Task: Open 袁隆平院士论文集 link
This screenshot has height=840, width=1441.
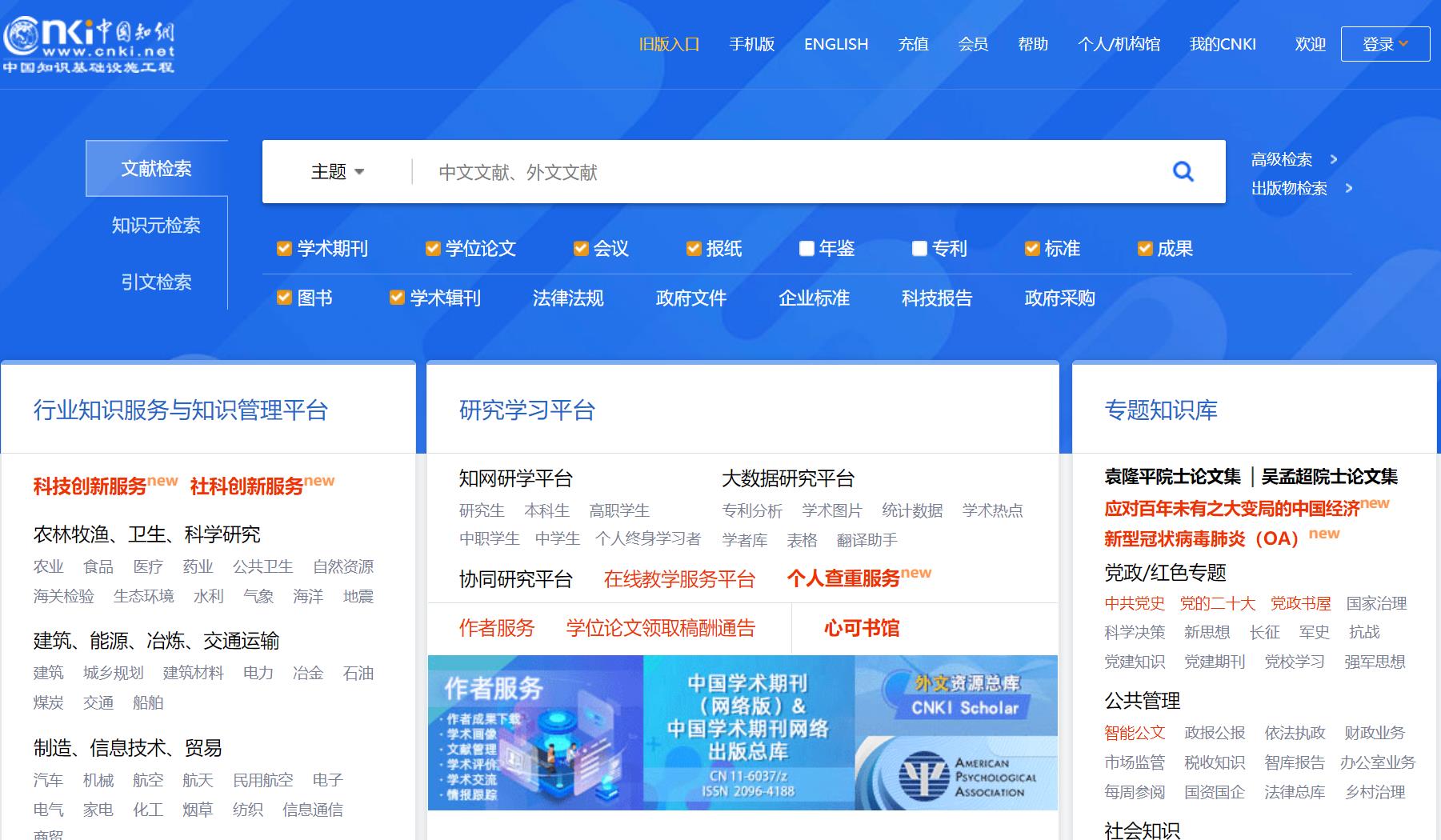Action: click(1173, 477)
